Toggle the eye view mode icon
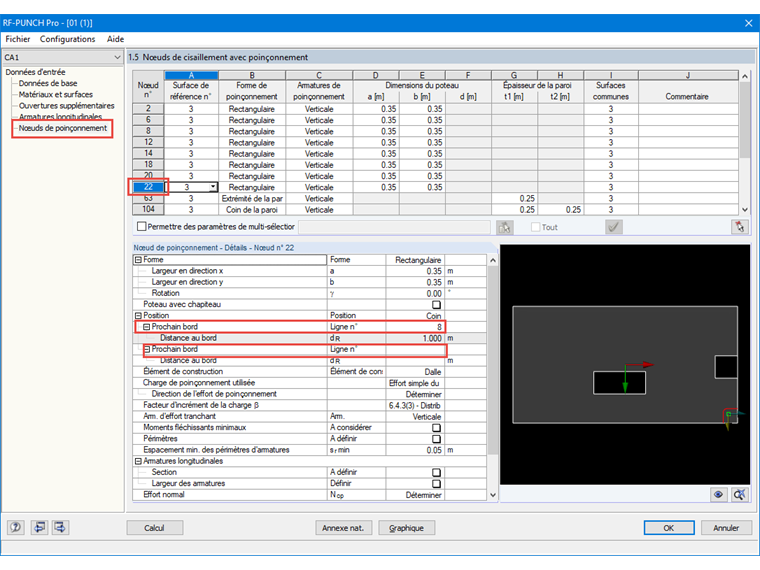 coord(718,494)
